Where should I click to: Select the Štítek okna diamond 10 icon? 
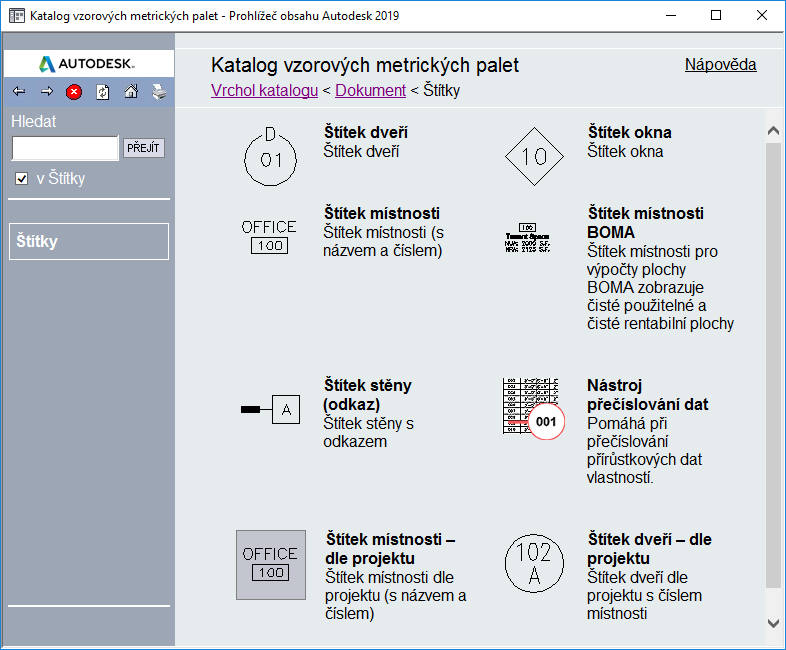534,156
